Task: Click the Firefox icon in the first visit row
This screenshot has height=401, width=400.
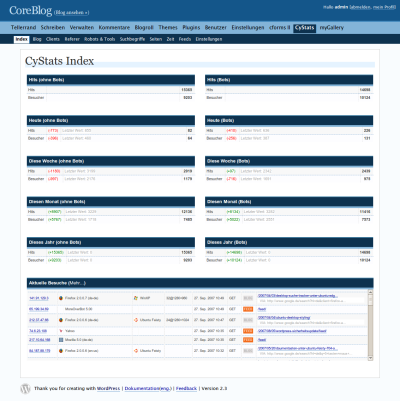Action: pos(61,298)
